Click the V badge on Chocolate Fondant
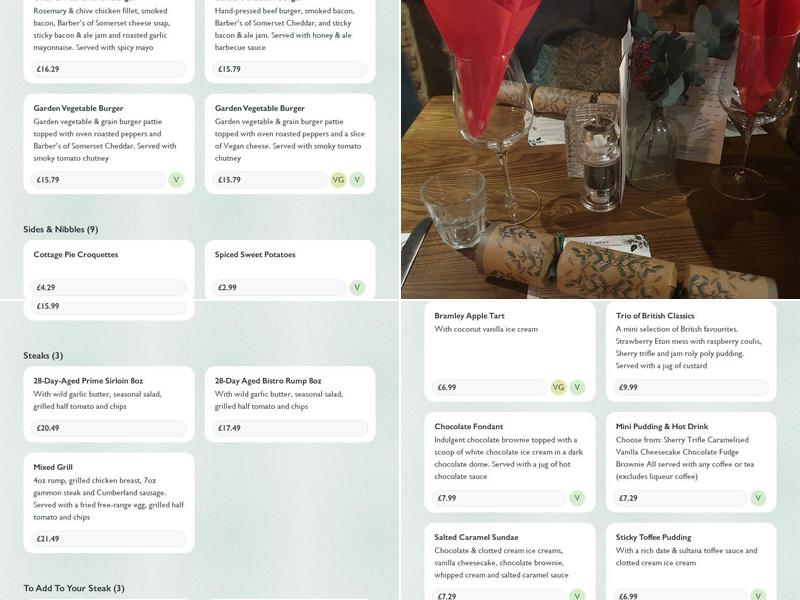 pos(577,498)
